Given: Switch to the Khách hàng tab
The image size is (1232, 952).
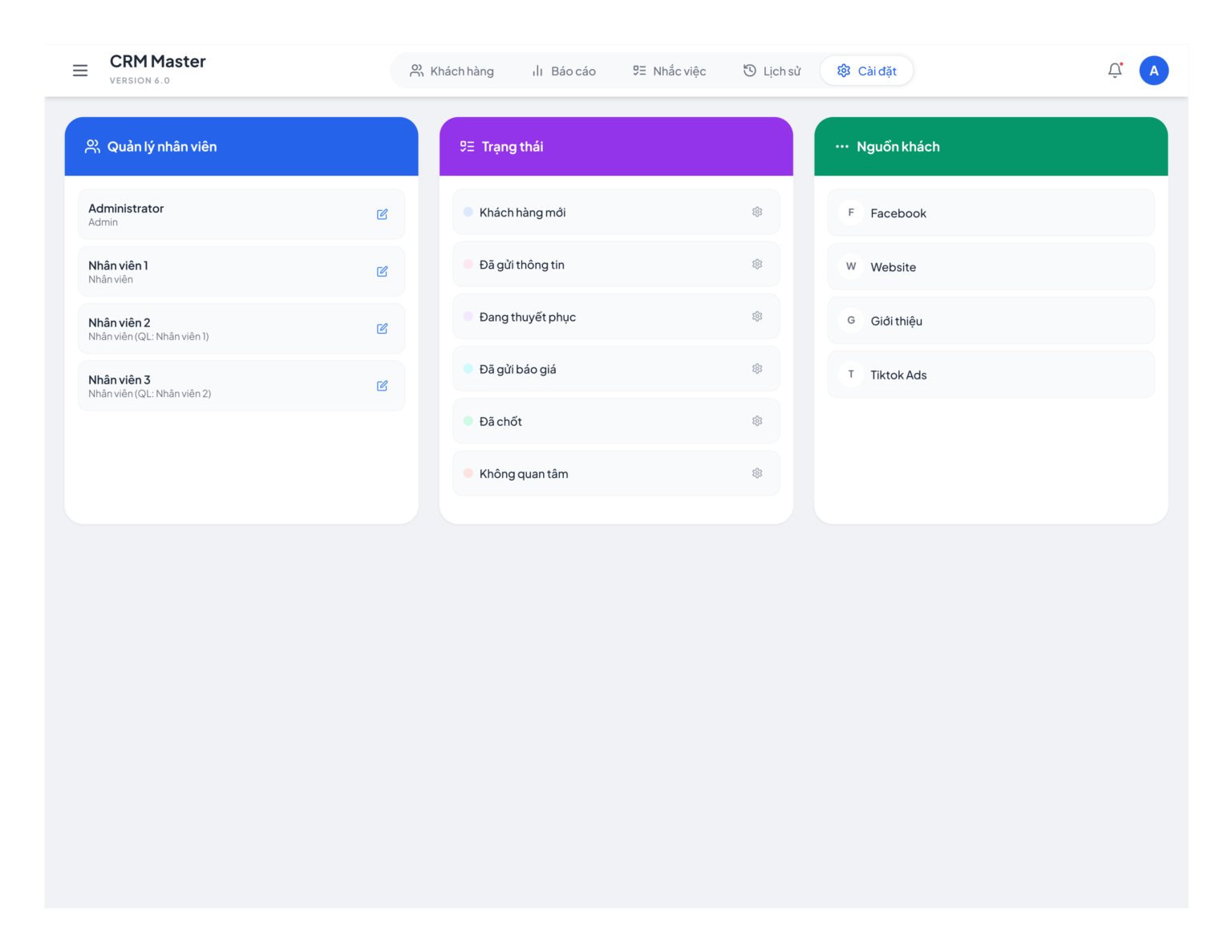Looking at the screenshot, I should click(452, 71).
